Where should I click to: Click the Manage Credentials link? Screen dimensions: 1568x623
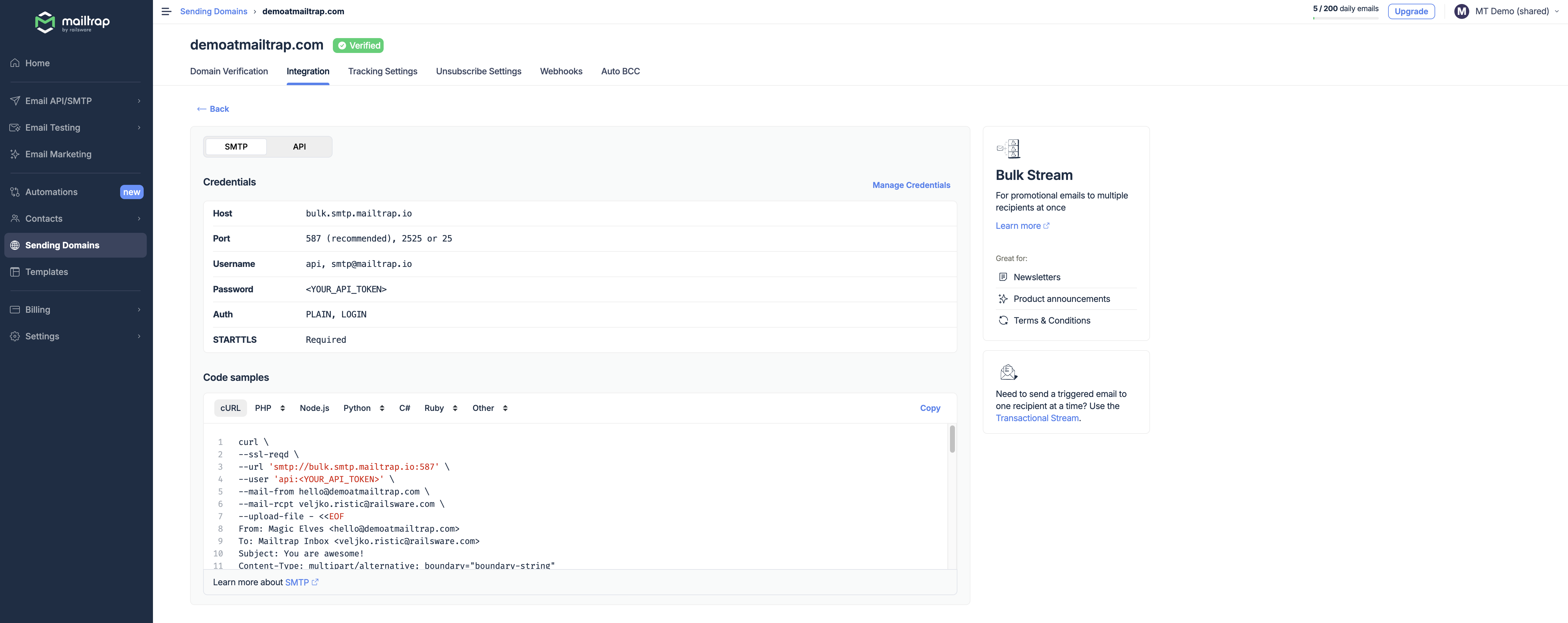click(911, 185)
